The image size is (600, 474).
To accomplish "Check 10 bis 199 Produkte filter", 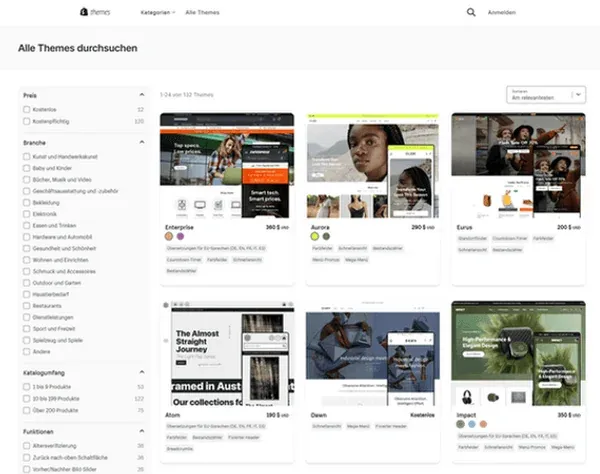I will 26,399.
